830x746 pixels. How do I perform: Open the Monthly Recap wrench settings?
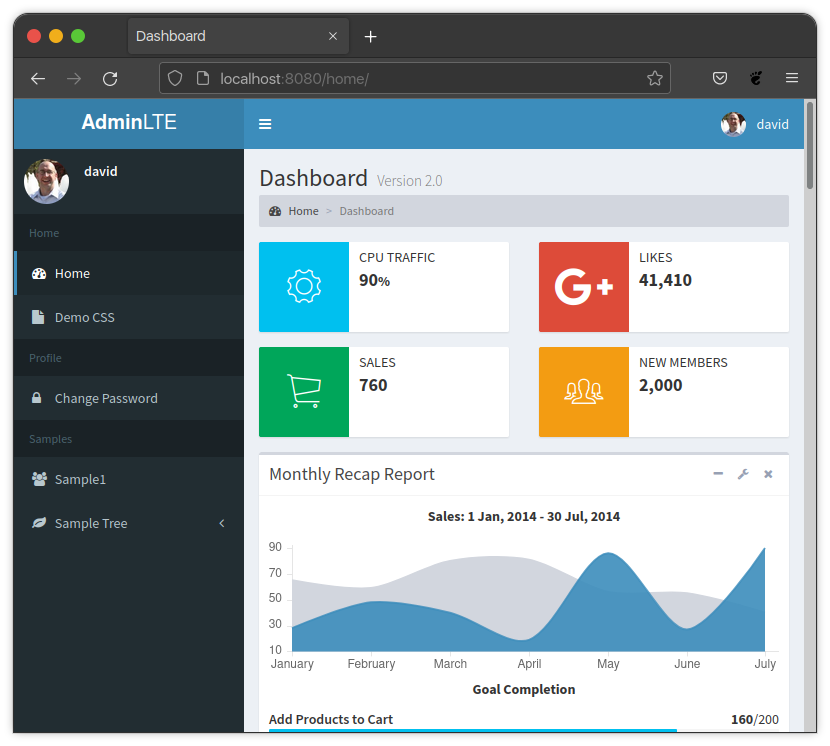(x=743, y=474)
